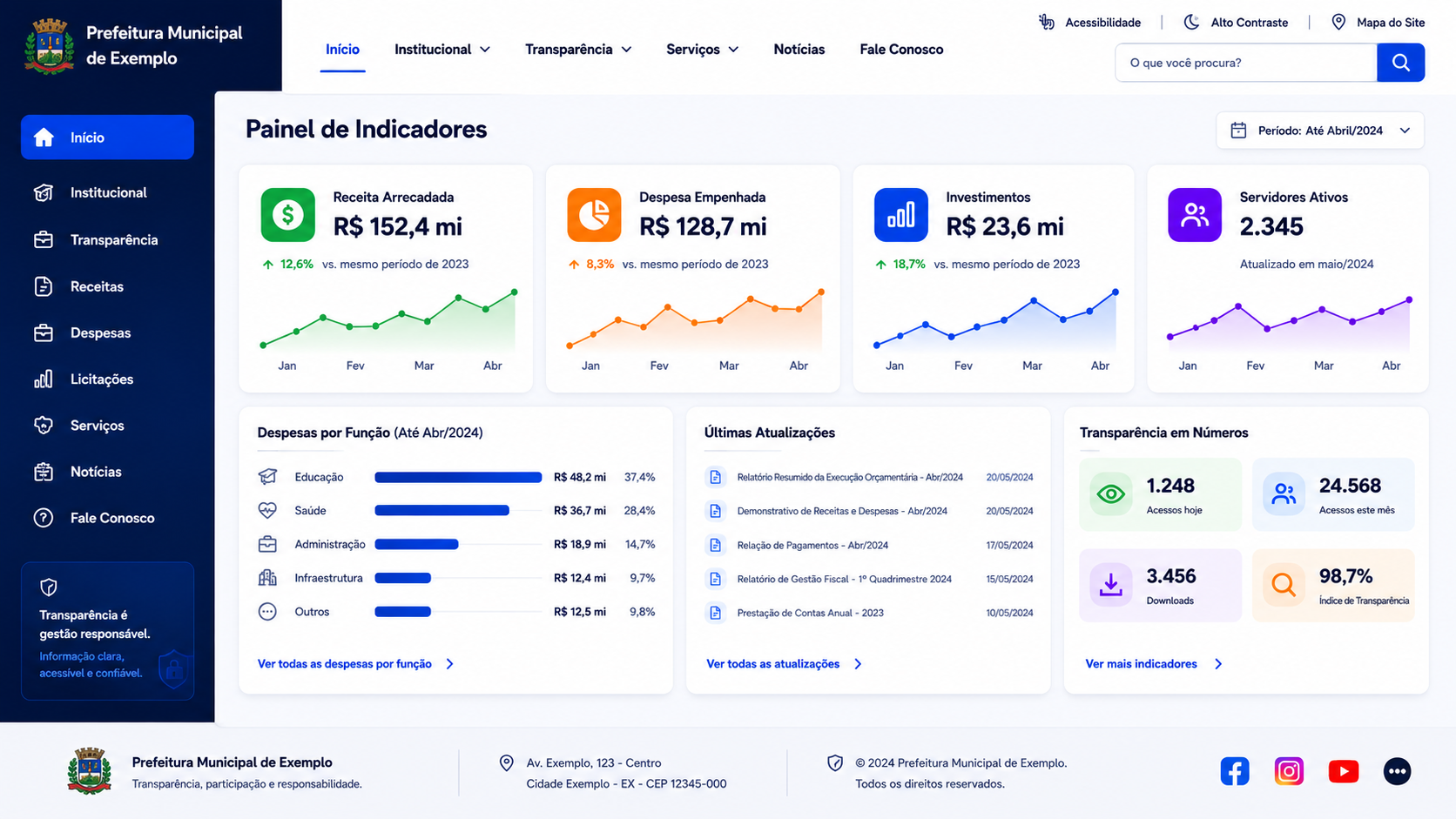Click the briefcase Administração icon
The width and height of the screenshot is (1456, 819).
click(x=267, y=544)
